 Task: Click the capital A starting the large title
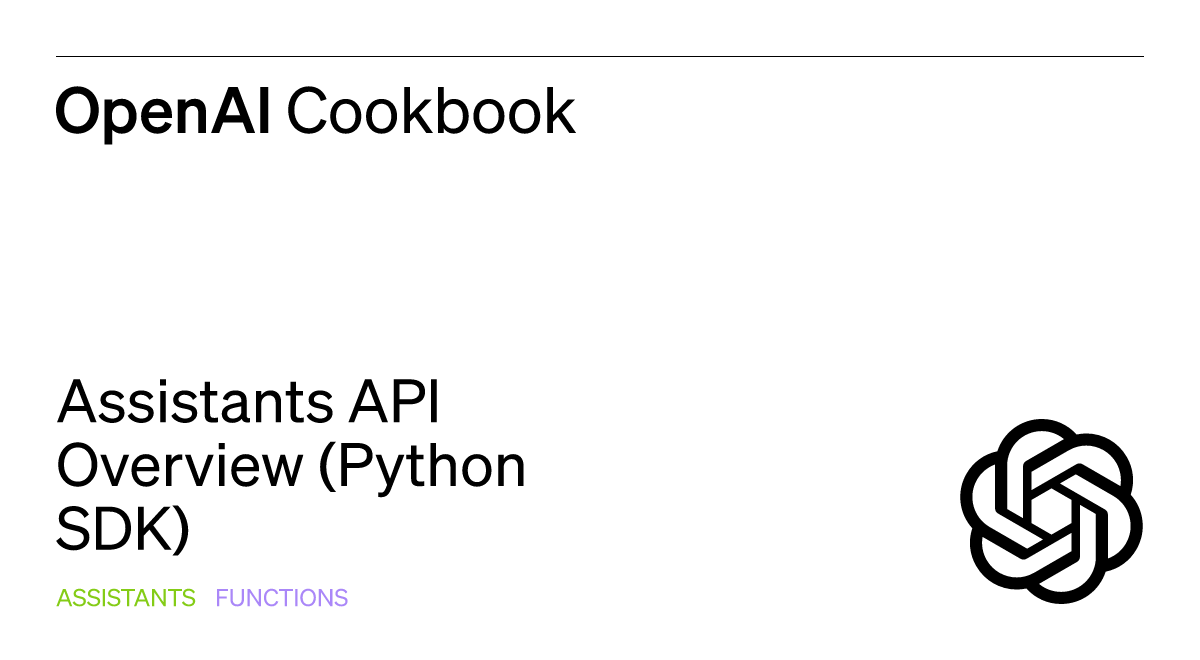coord(77,403)
